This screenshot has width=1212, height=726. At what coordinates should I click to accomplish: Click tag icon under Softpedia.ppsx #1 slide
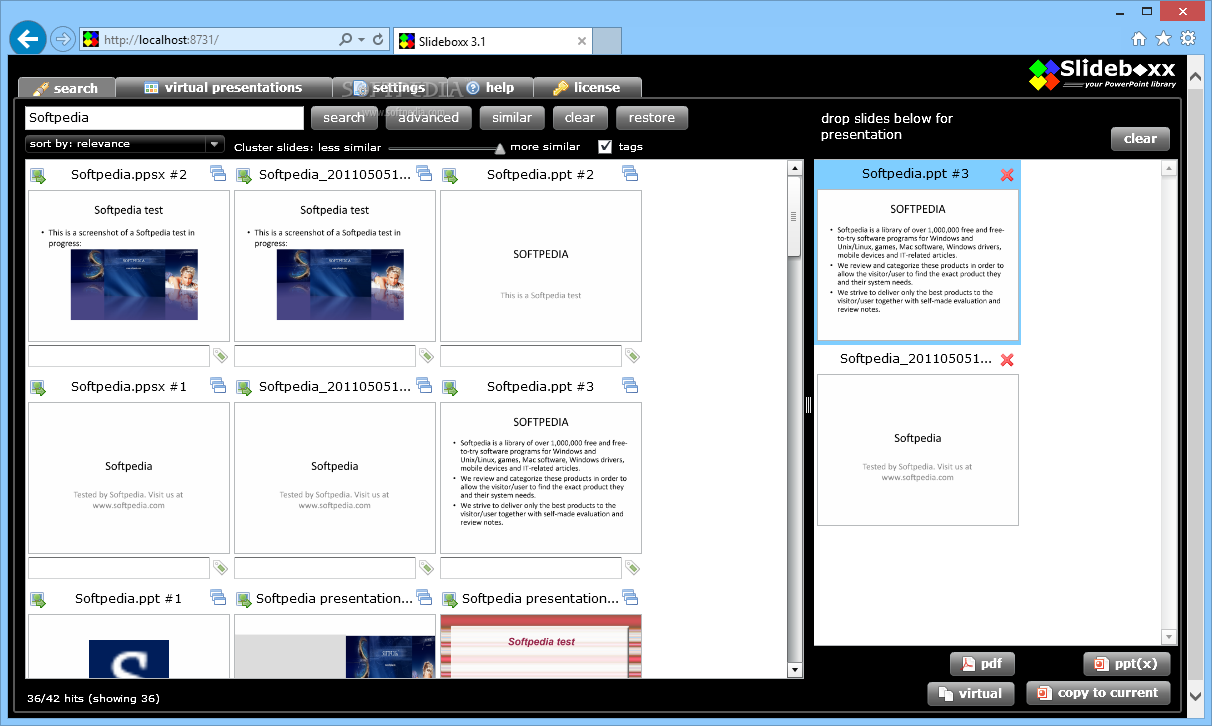[220, 568]
